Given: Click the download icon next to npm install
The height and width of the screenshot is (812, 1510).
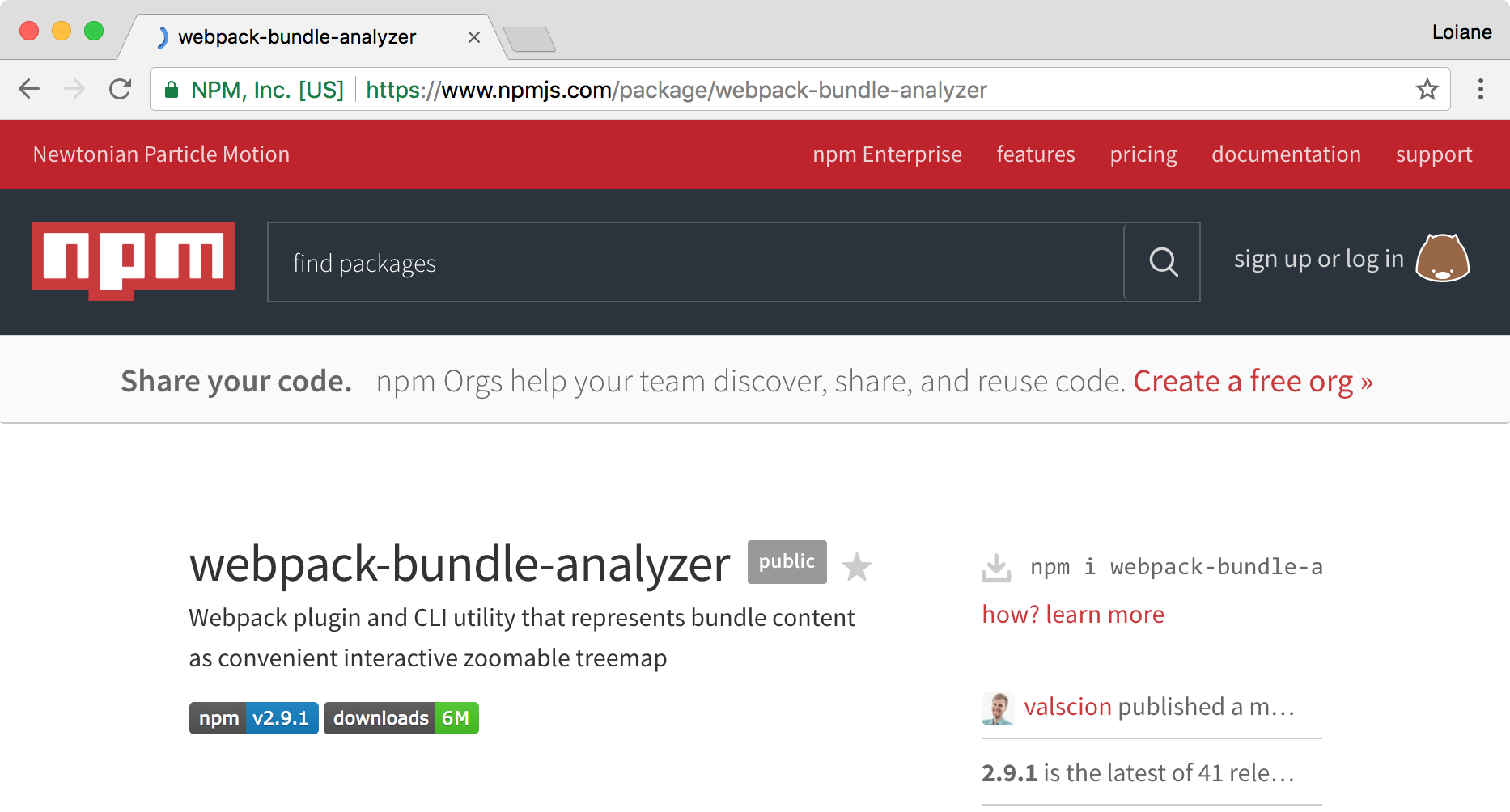Looking at the screenshot, I should (996, 568).
